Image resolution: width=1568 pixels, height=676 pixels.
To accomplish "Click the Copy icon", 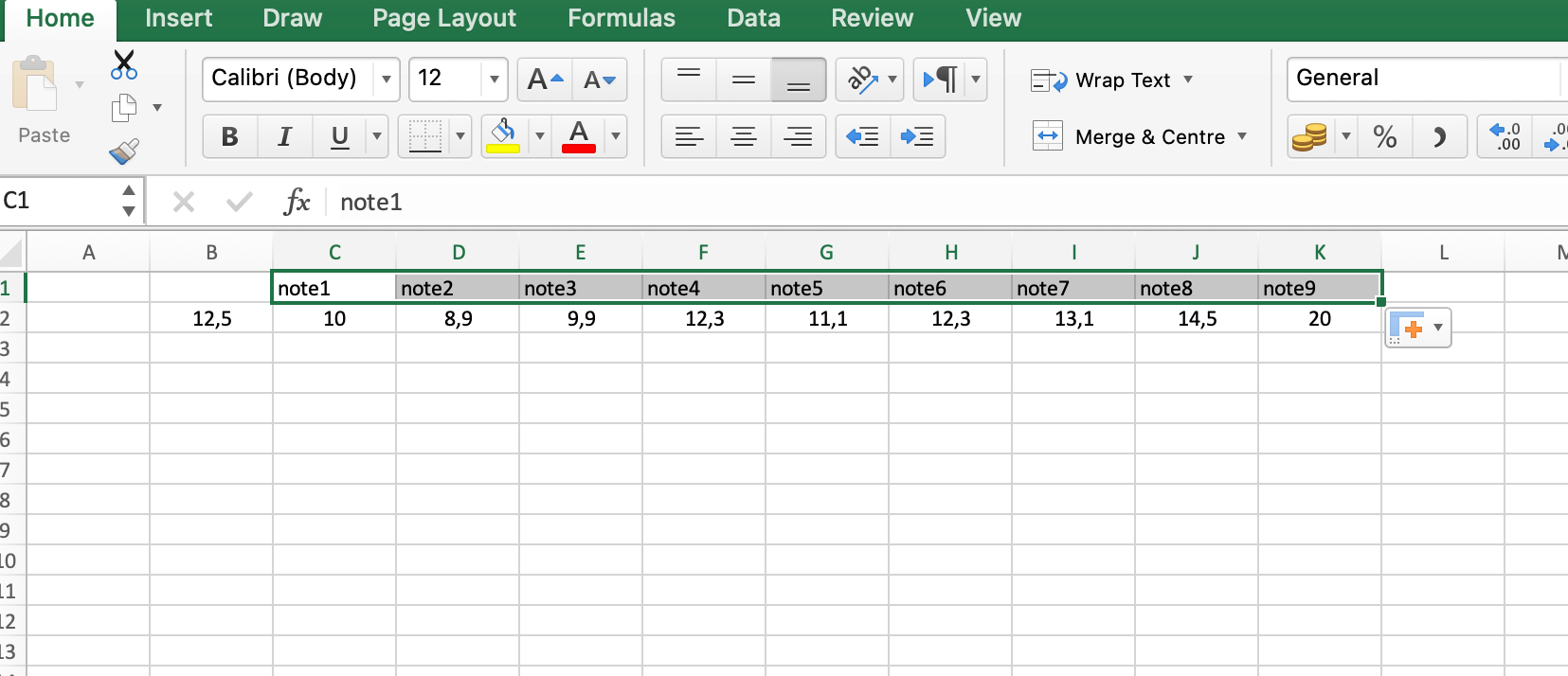I will [124, 108].
